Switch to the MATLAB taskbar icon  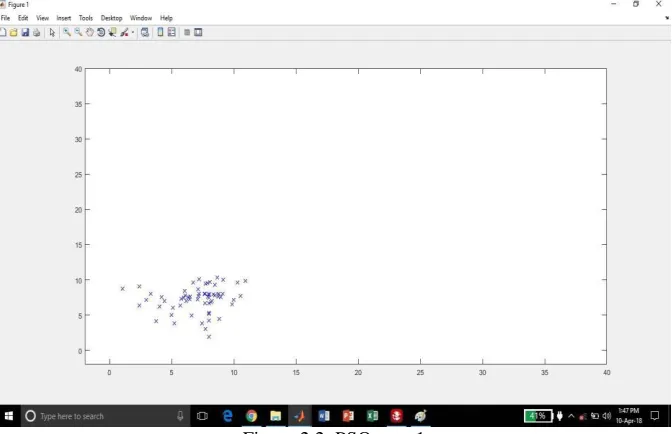tap(300, 416)
